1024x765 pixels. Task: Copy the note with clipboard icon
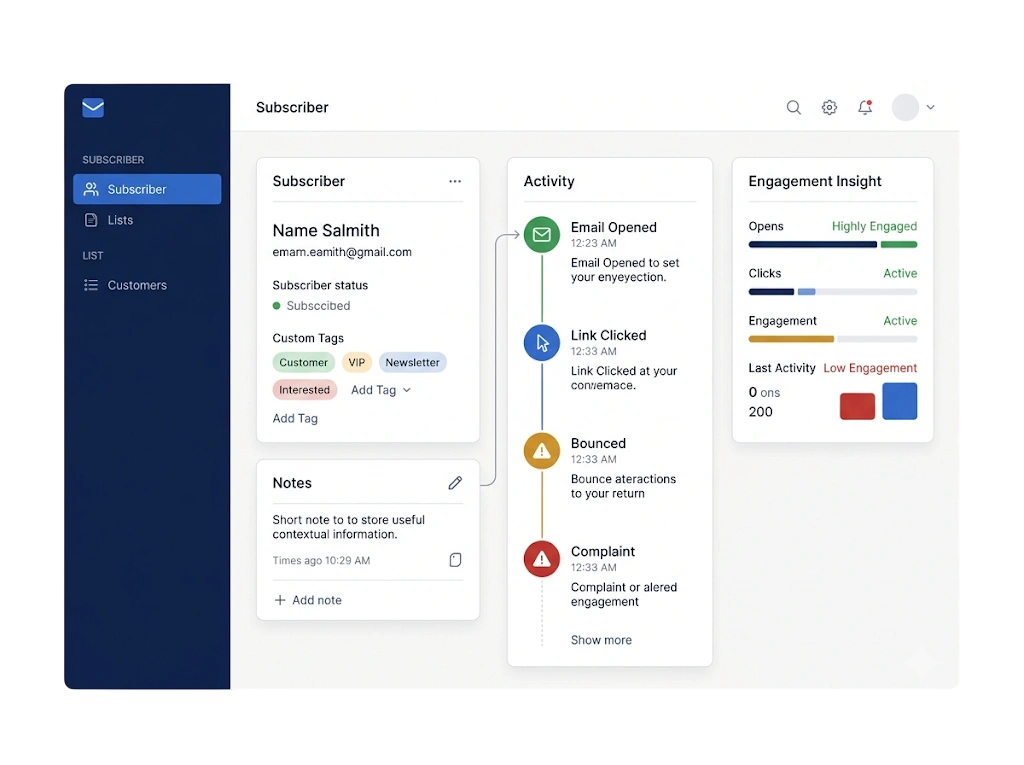click(455, 560)
